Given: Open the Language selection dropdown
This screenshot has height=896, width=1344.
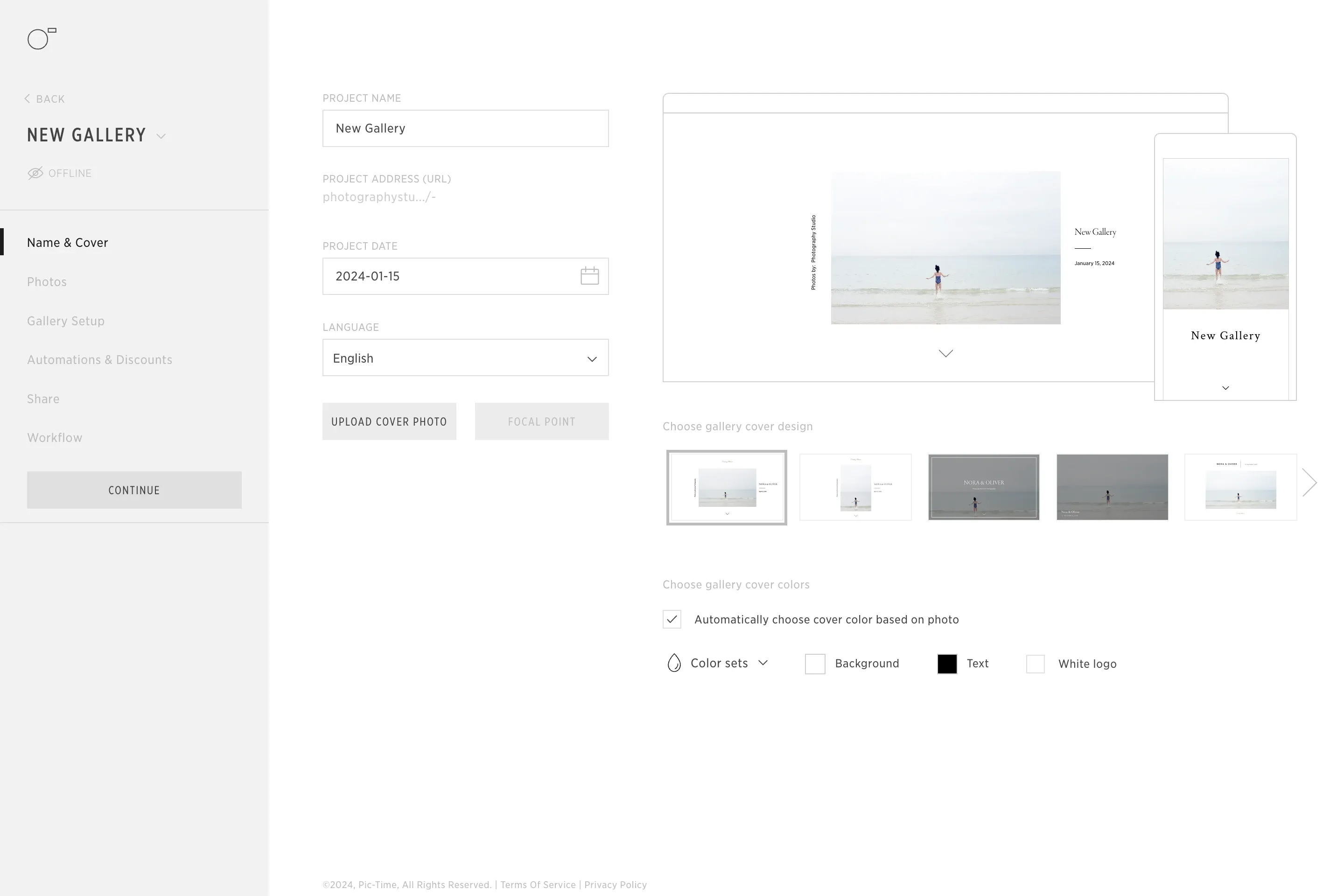Looking at the screenshot, I should pyautogui.click(x=591, y=358).
